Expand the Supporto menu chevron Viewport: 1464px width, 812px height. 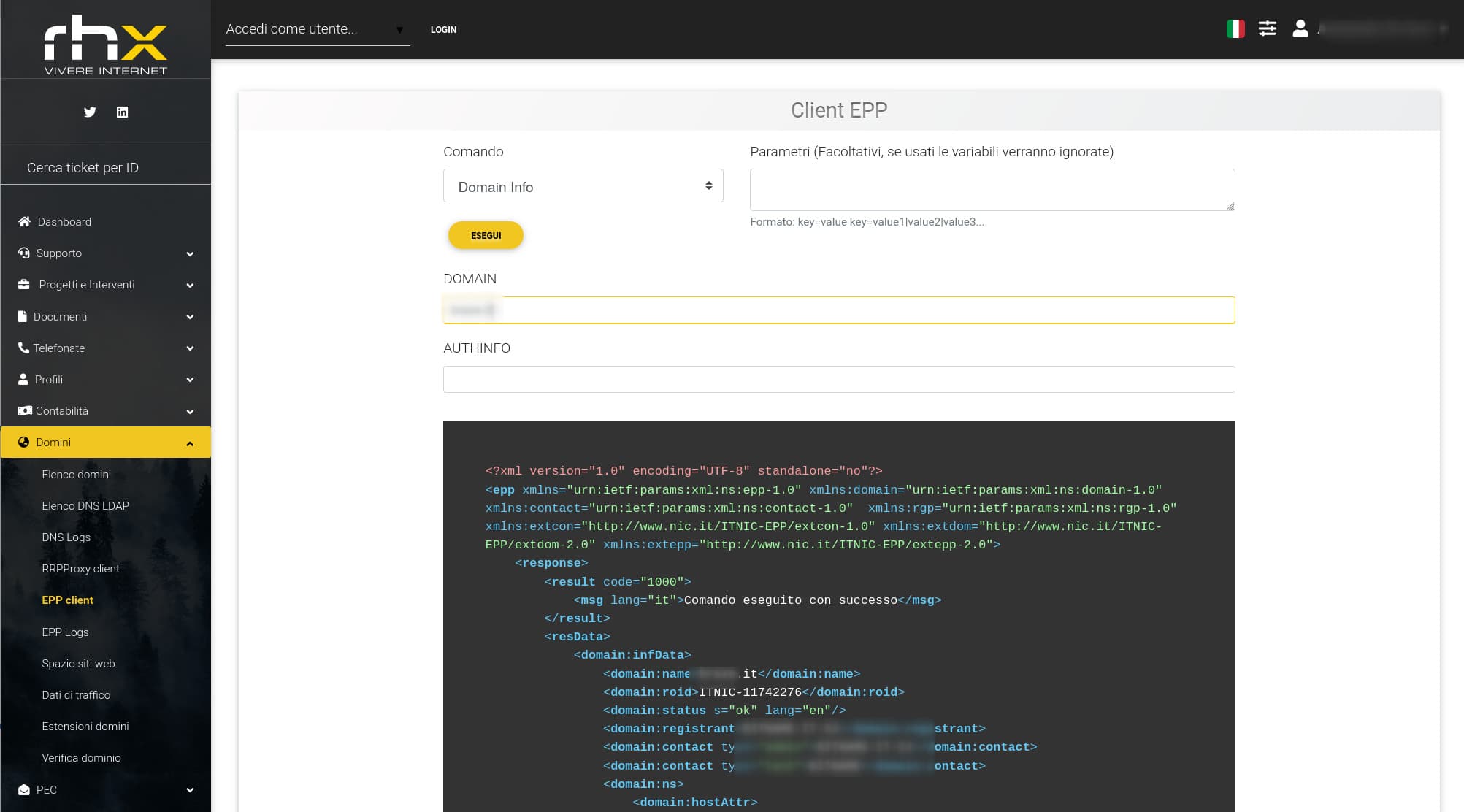pos(190,253)
